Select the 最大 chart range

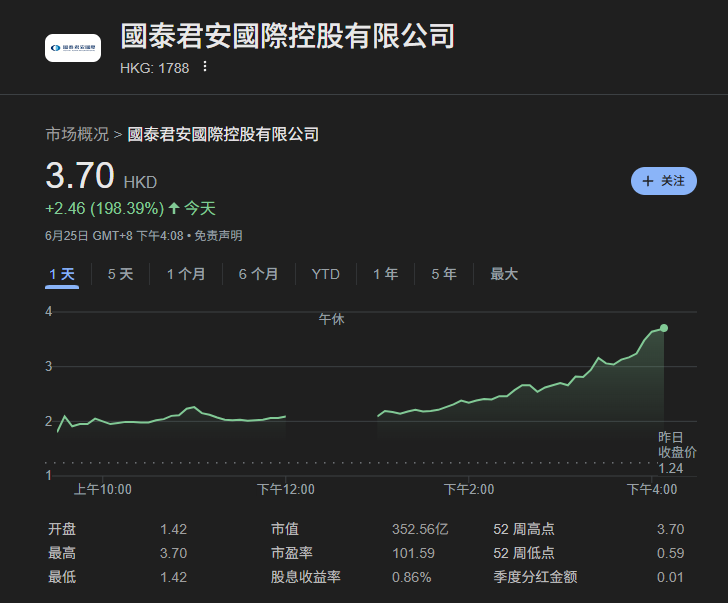click(504, 274)
